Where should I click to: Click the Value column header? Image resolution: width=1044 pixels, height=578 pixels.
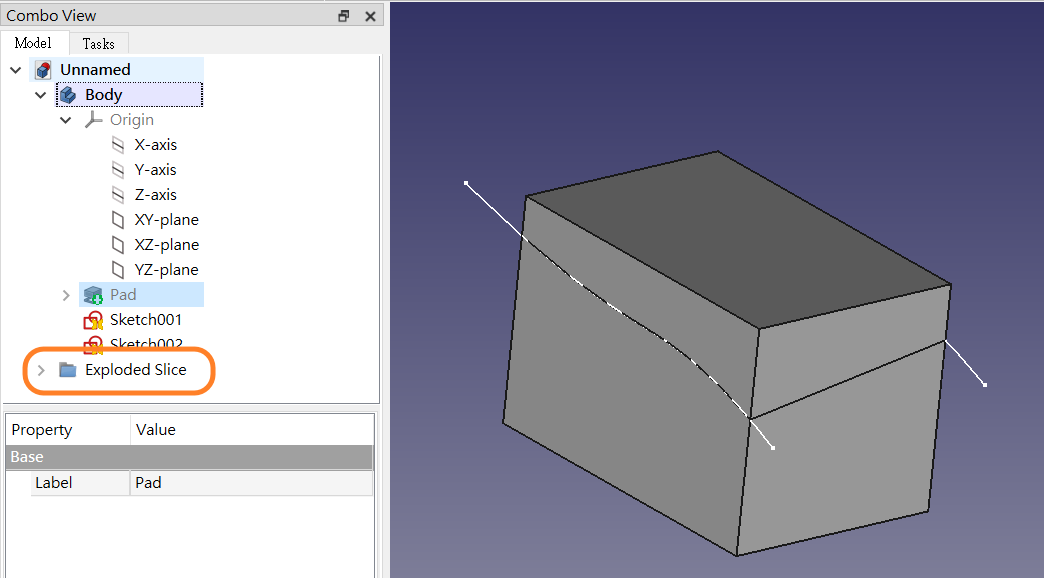252,430
